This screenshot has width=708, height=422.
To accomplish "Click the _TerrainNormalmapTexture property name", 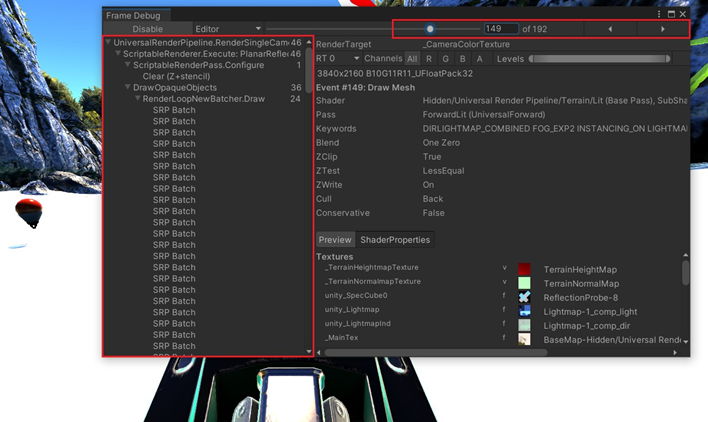I will (373, 281).
